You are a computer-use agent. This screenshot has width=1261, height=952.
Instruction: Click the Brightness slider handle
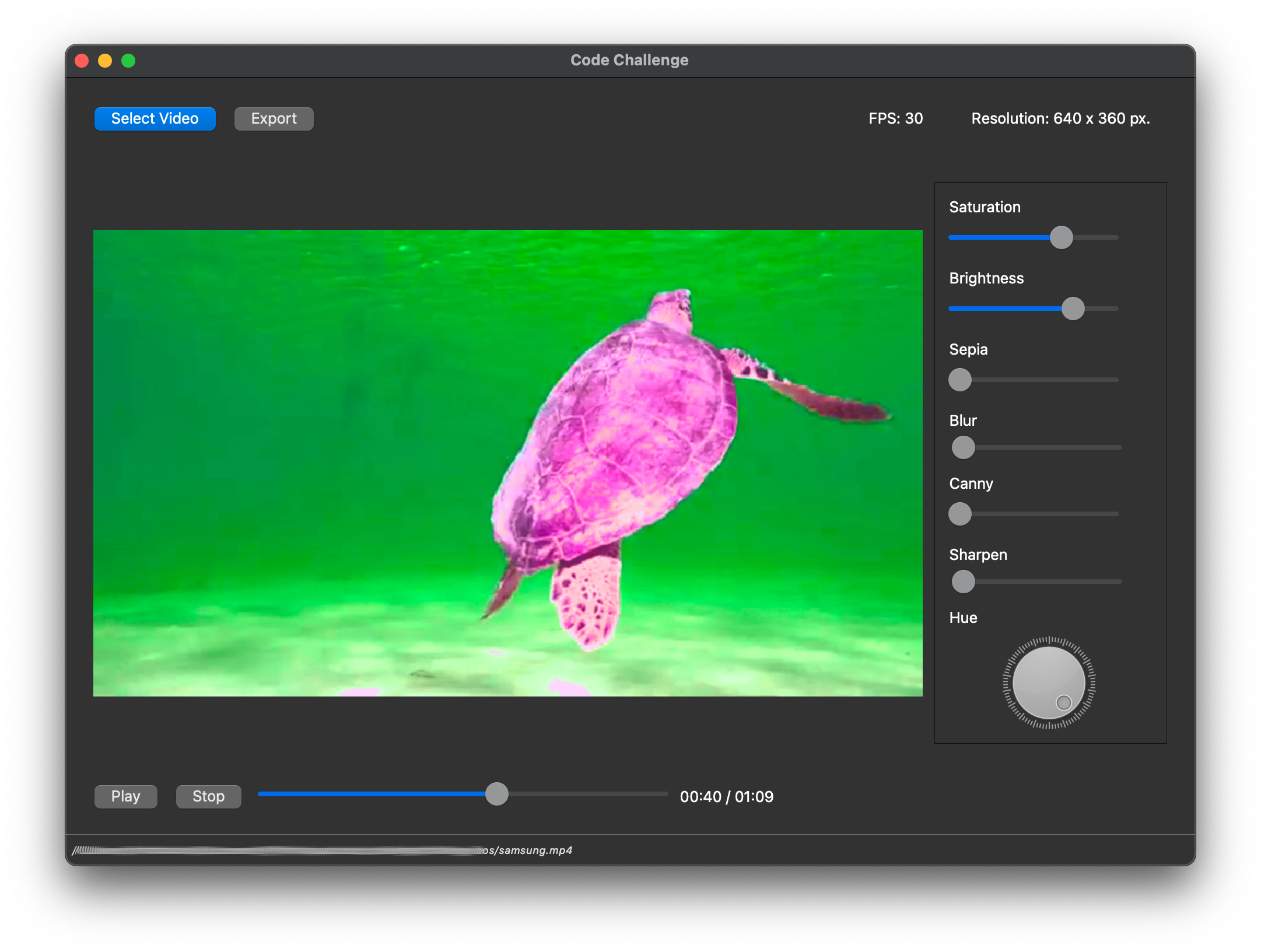pyautogui.click(x=1072, y=309)
